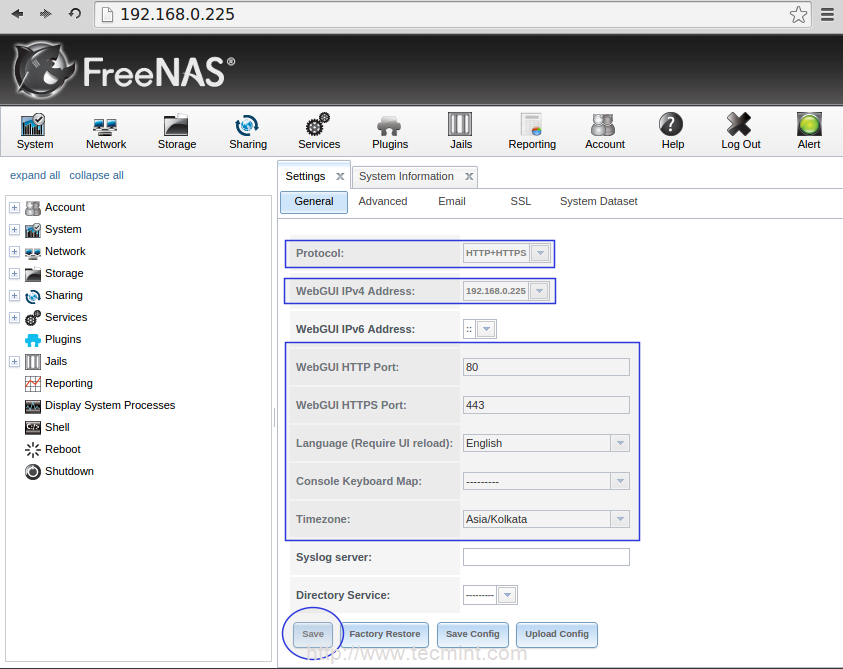Open the Directory Service dropdown
Screen dimensions: 843x669
[x=507, y=595]
